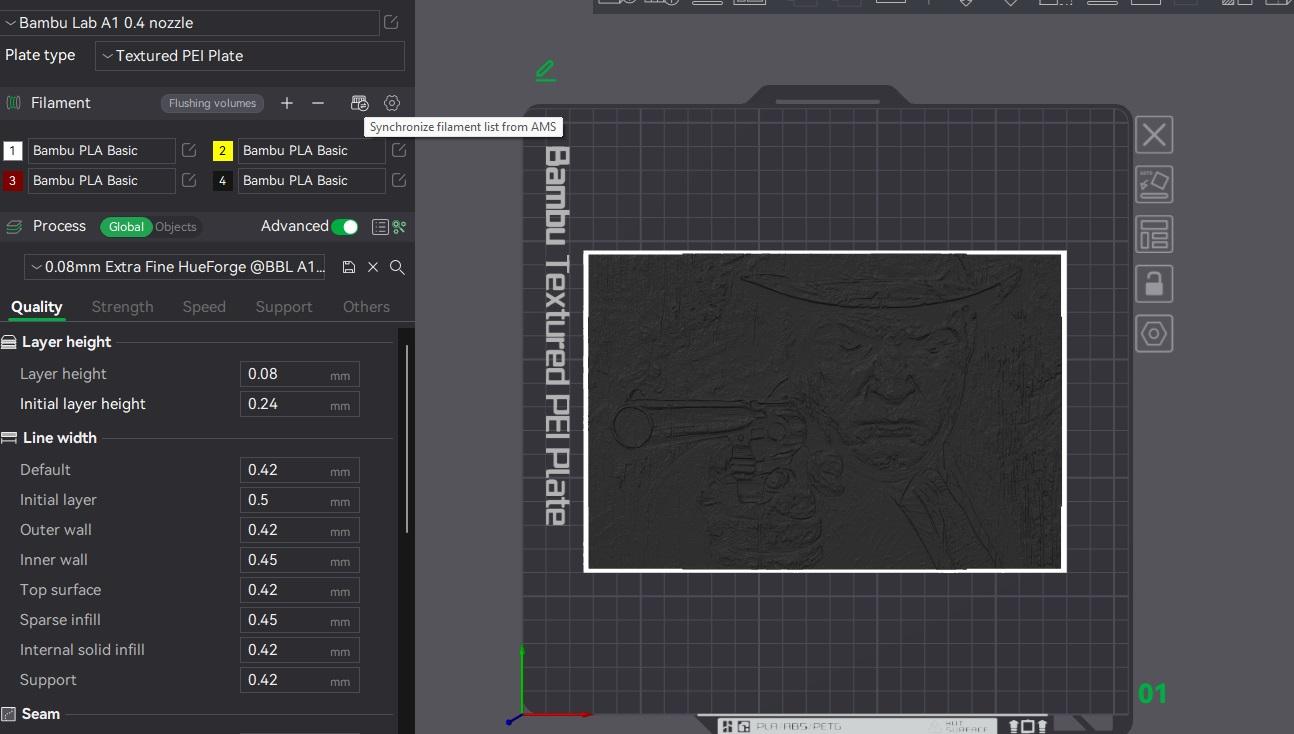Open filament 4 Bambu PLA Basic dropdown

311,180
